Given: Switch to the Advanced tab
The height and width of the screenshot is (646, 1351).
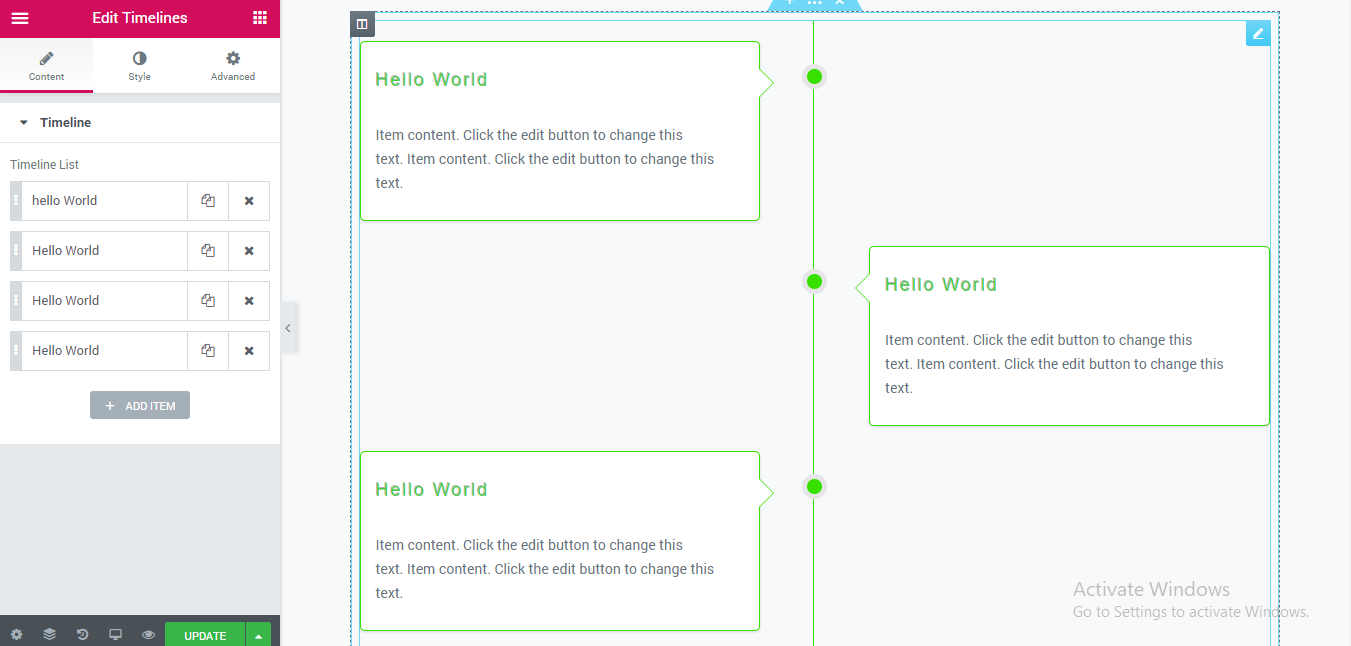Looking at the screenshot, I should (232, 65).
